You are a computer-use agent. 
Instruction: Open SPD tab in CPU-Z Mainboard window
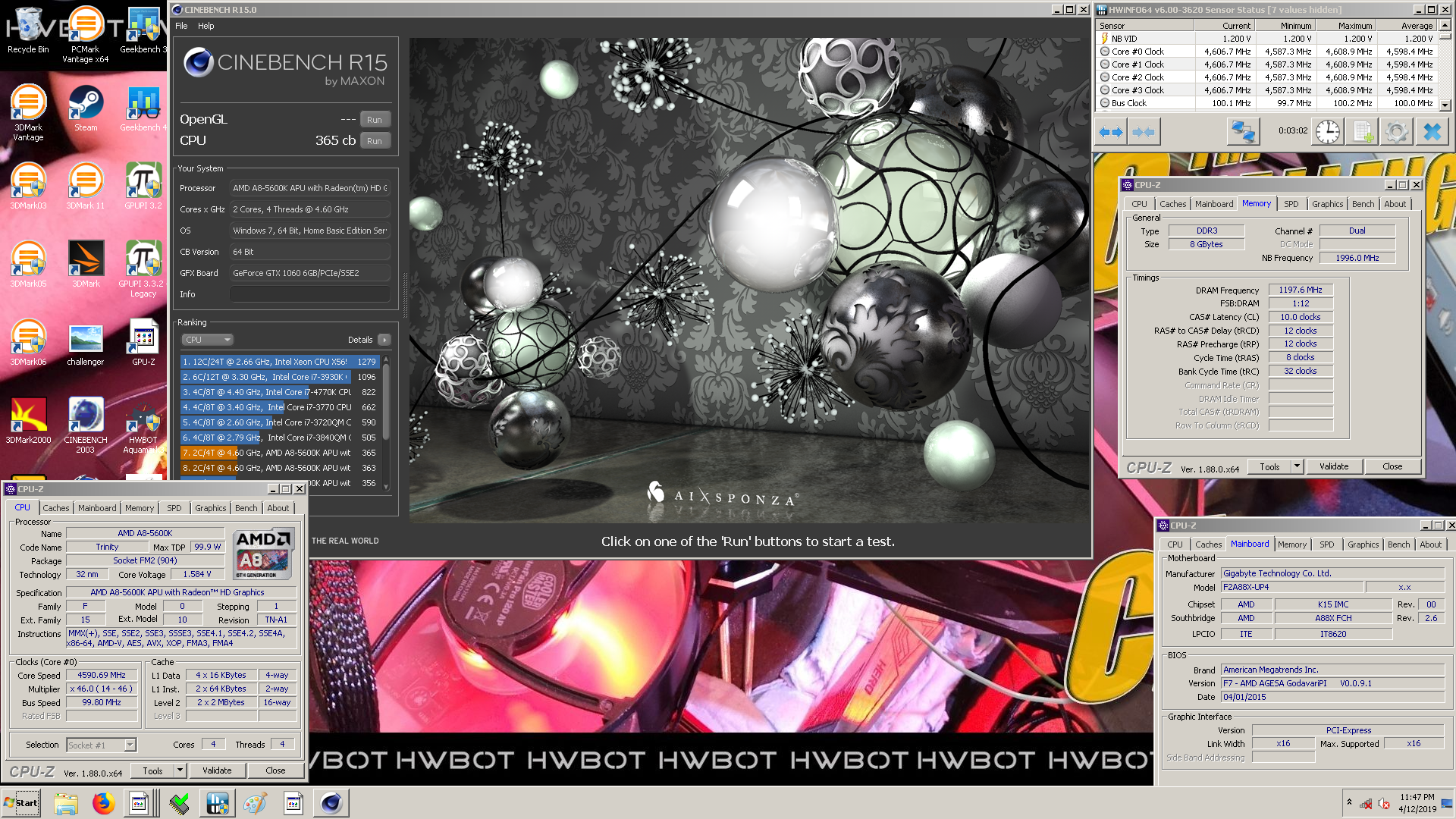(1326, 544)
